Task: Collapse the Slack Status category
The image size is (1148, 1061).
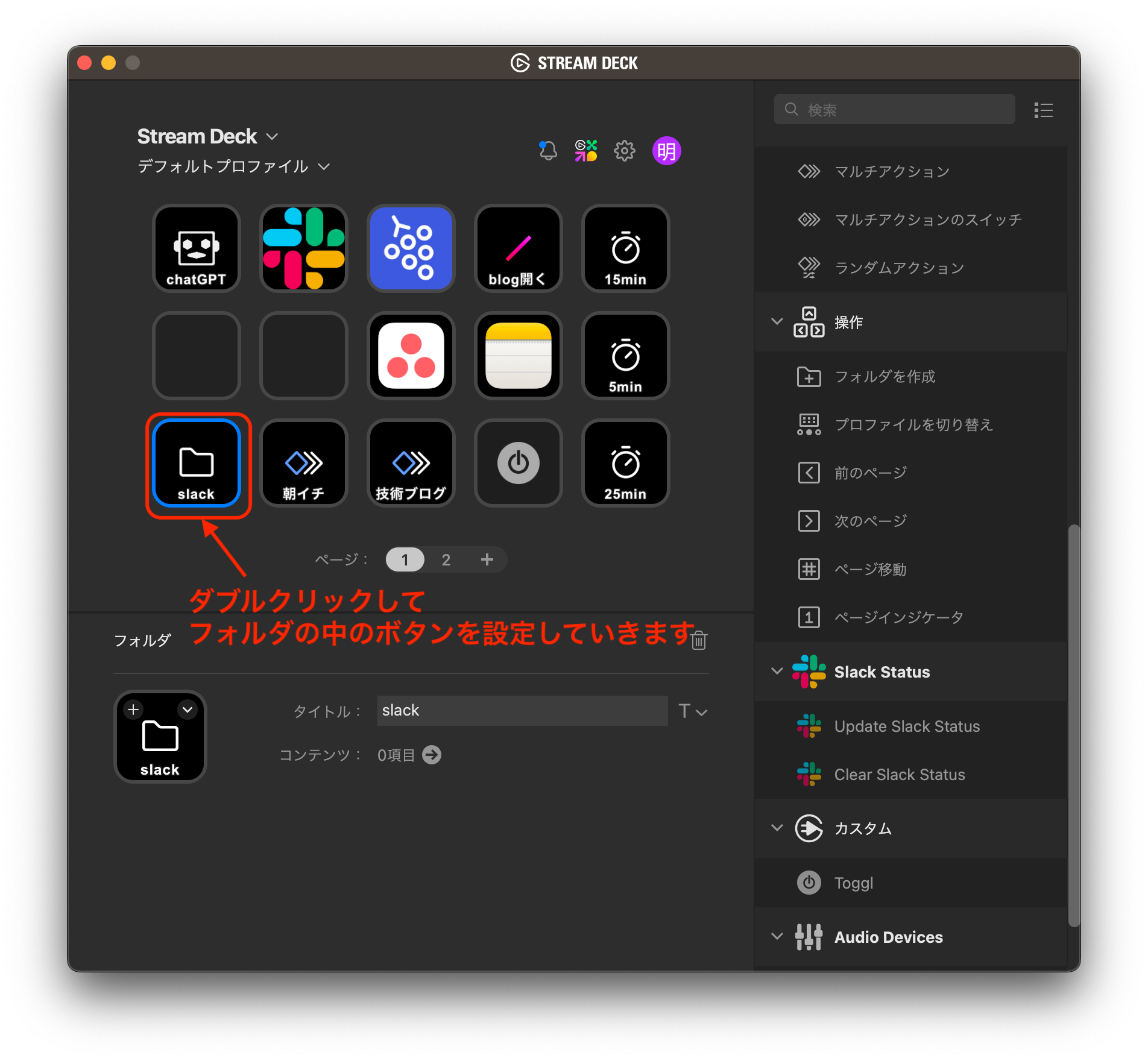Action: click(x=777, y=671)
